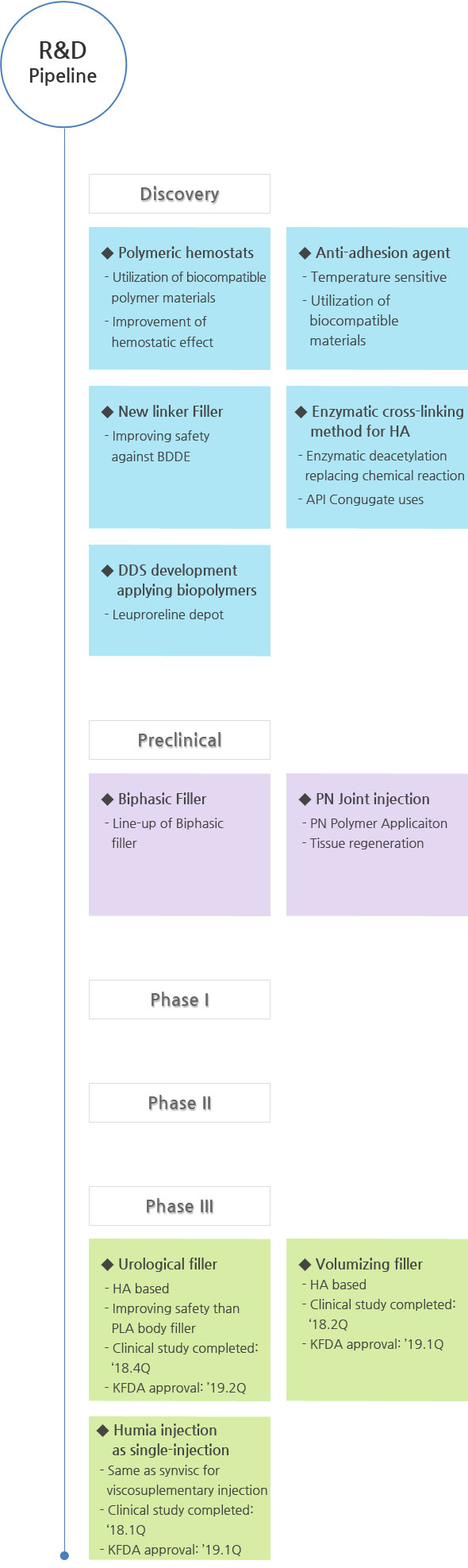Click diamond icon beside PN Joint injection
The height and width of the screenshot is (1568, 468).
pos(305,799)
